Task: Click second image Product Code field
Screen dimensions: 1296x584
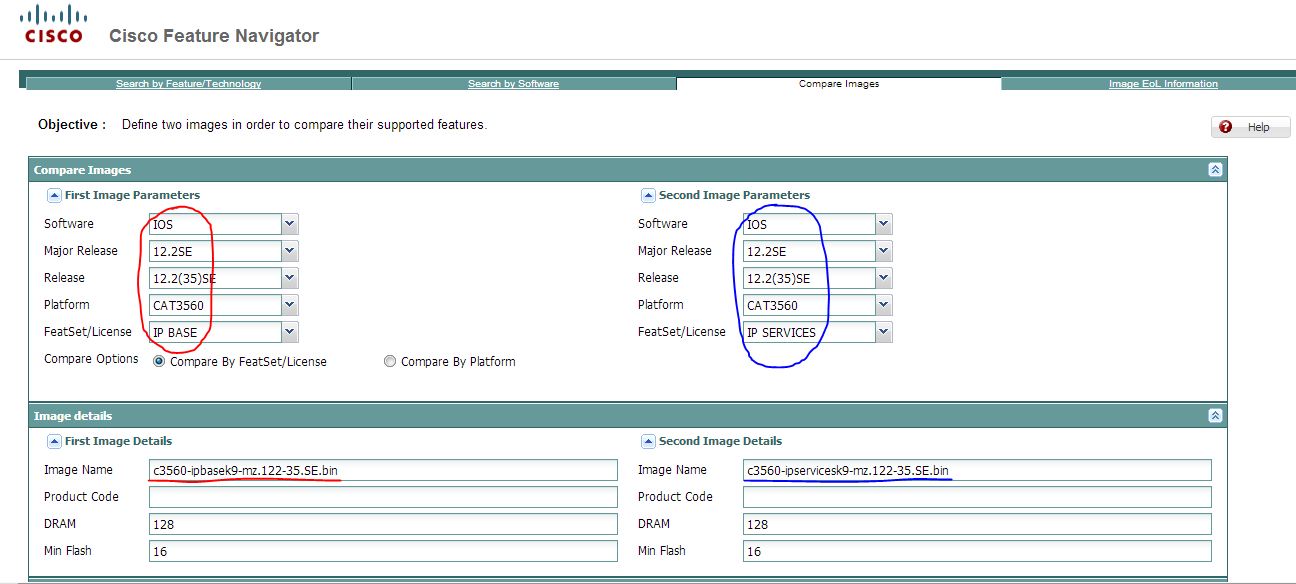Action: (977, 497)
